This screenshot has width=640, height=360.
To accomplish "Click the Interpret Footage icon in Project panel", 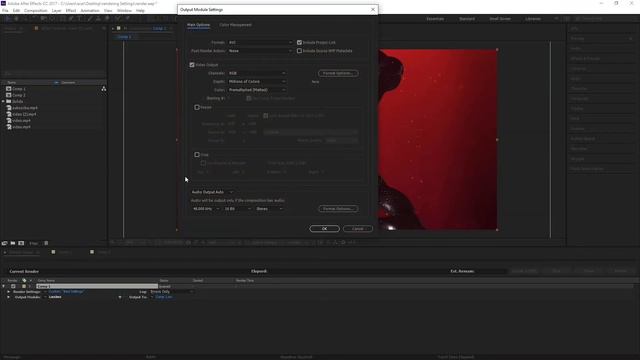I will point(4,243).
